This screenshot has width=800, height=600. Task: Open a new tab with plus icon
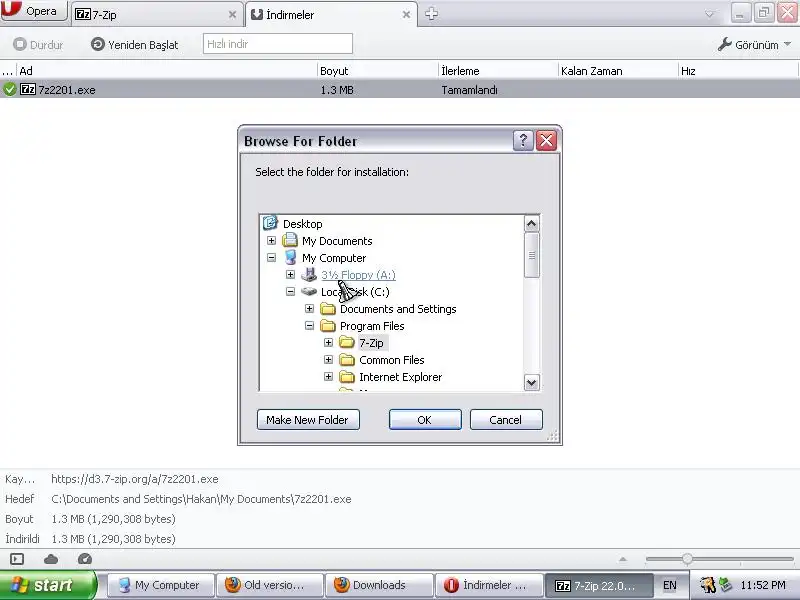coord(431,14)
